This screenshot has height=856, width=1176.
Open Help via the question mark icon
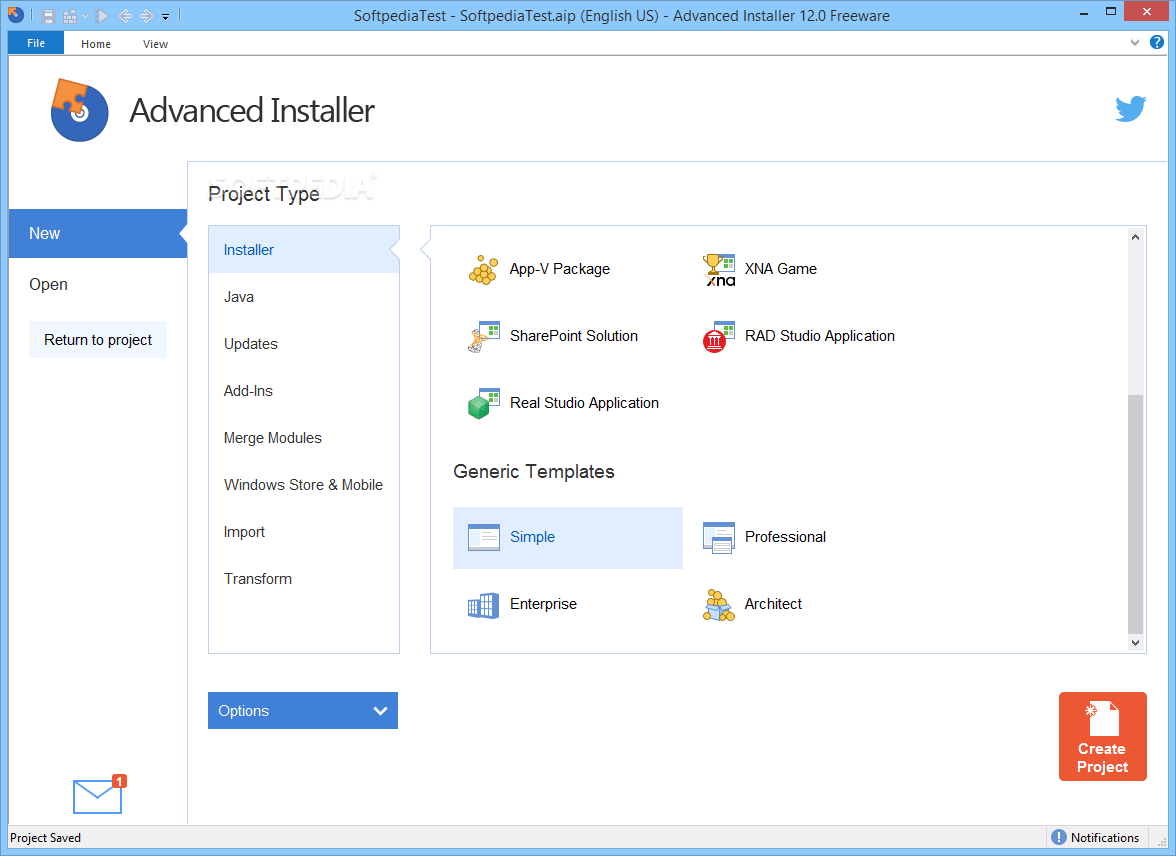1157,43
